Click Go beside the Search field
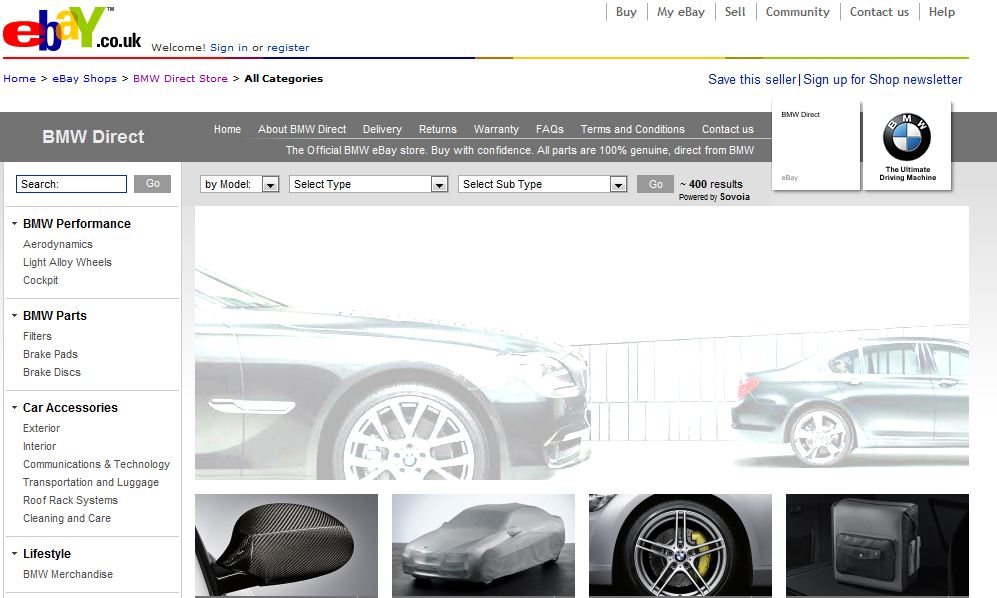 [x=153, y=184]
